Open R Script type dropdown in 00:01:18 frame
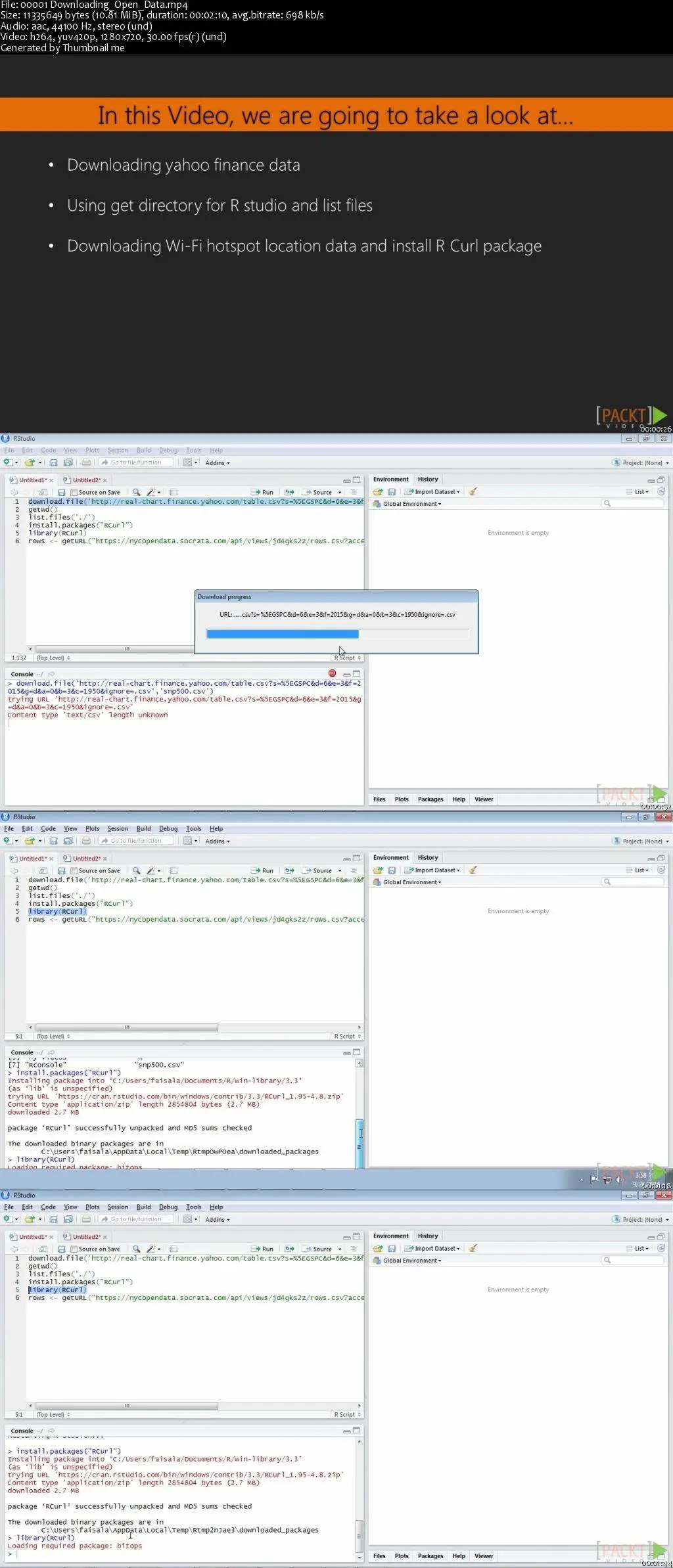This screenshot has height=1568, width=673. (347, 1036)
